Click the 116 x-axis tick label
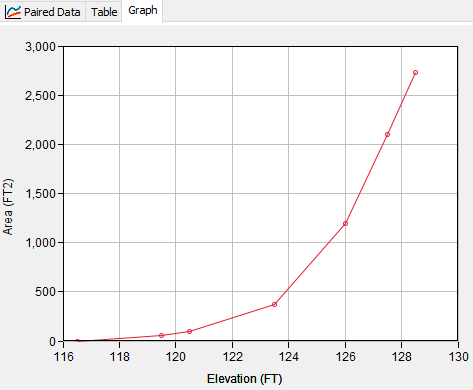 pos(63,357)
